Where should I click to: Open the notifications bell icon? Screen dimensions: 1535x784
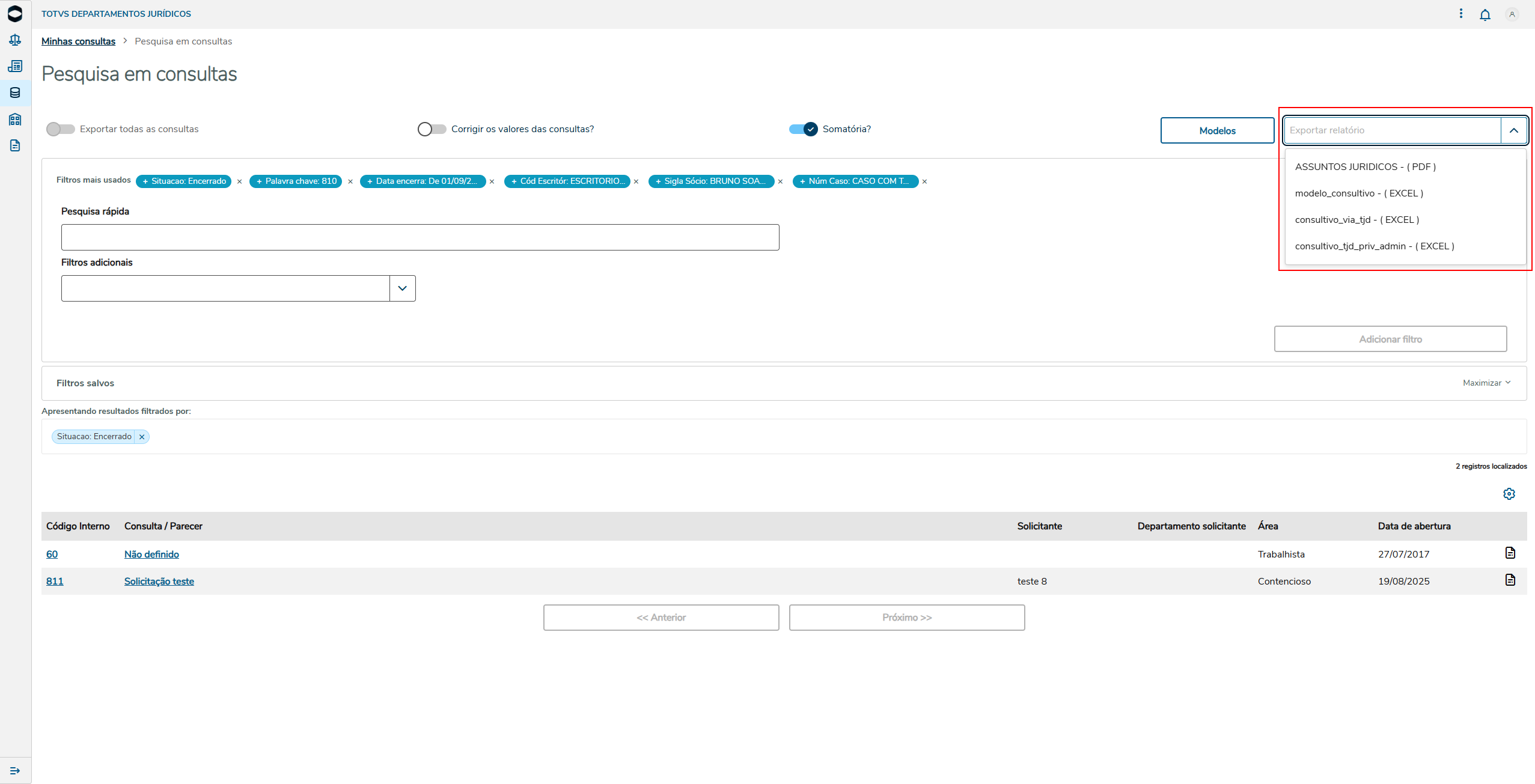tap(1485, 14)
